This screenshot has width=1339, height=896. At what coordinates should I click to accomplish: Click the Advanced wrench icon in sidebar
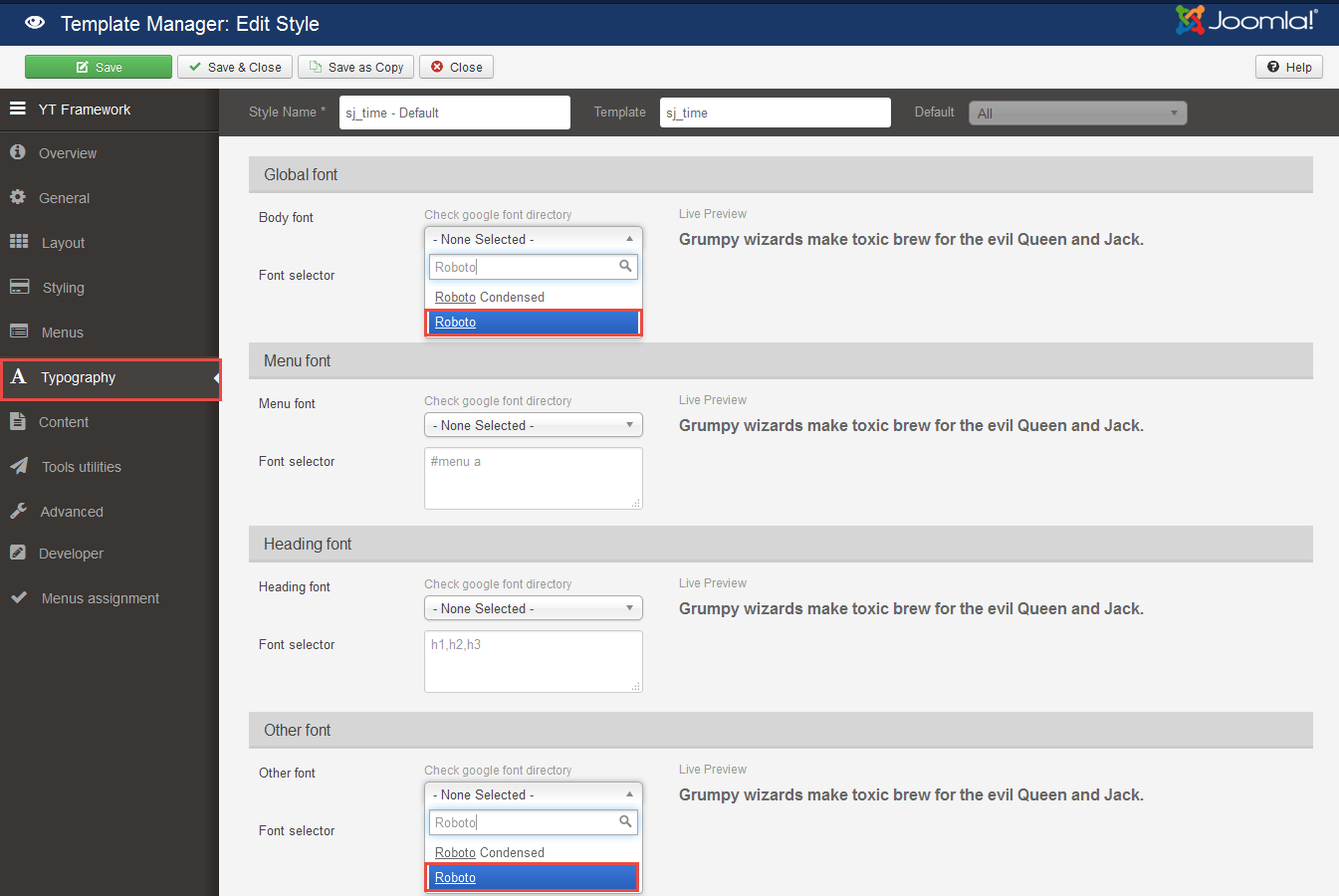click(x=19, y=511)
